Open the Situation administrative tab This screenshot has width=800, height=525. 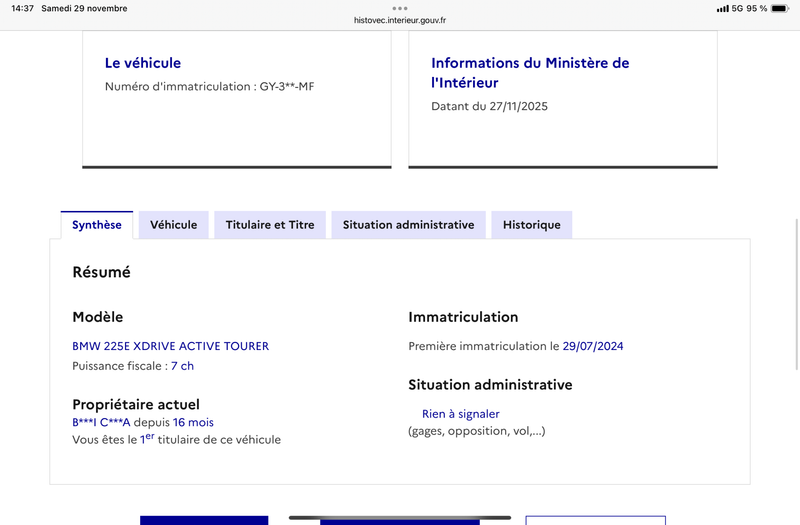point(408,225)
